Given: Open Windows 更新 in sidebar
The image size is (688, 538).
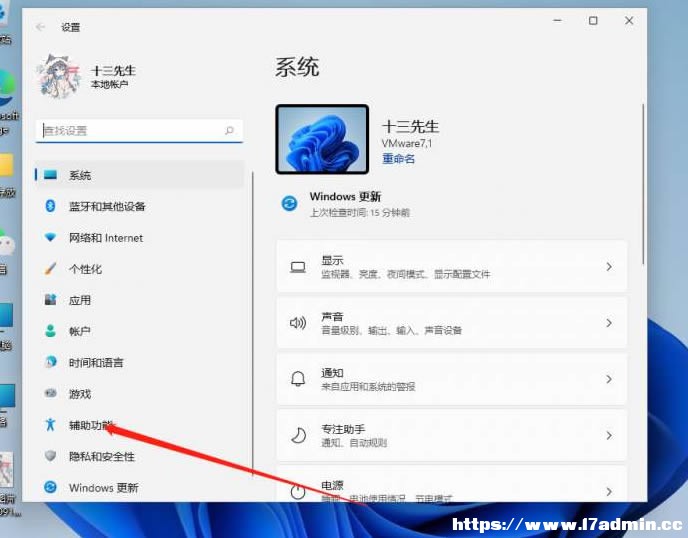Looking at the screenshot, I should coord(139,488).
